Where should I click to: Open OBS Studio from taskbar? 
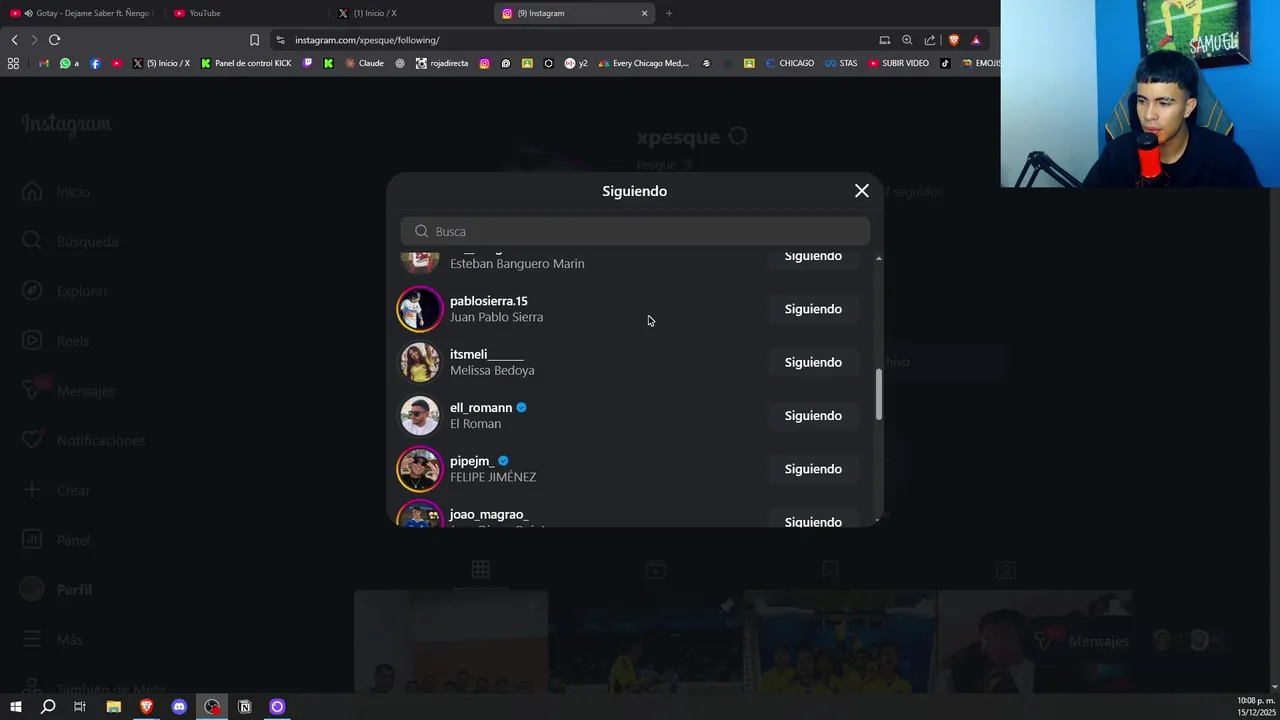pos(212,707)
